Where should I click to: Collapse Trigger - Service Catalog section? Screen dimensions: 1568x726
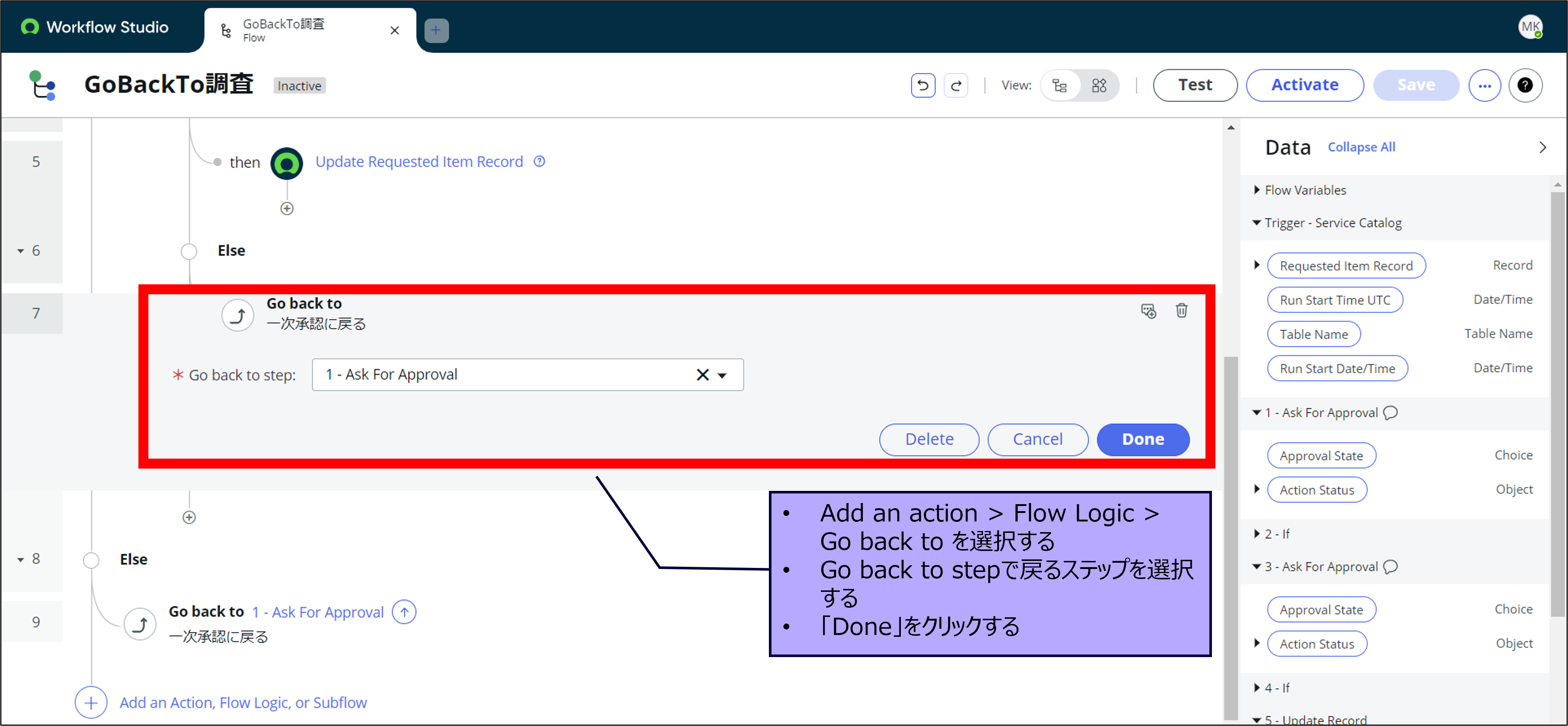pyautogui.click(x=1256, y=223)
